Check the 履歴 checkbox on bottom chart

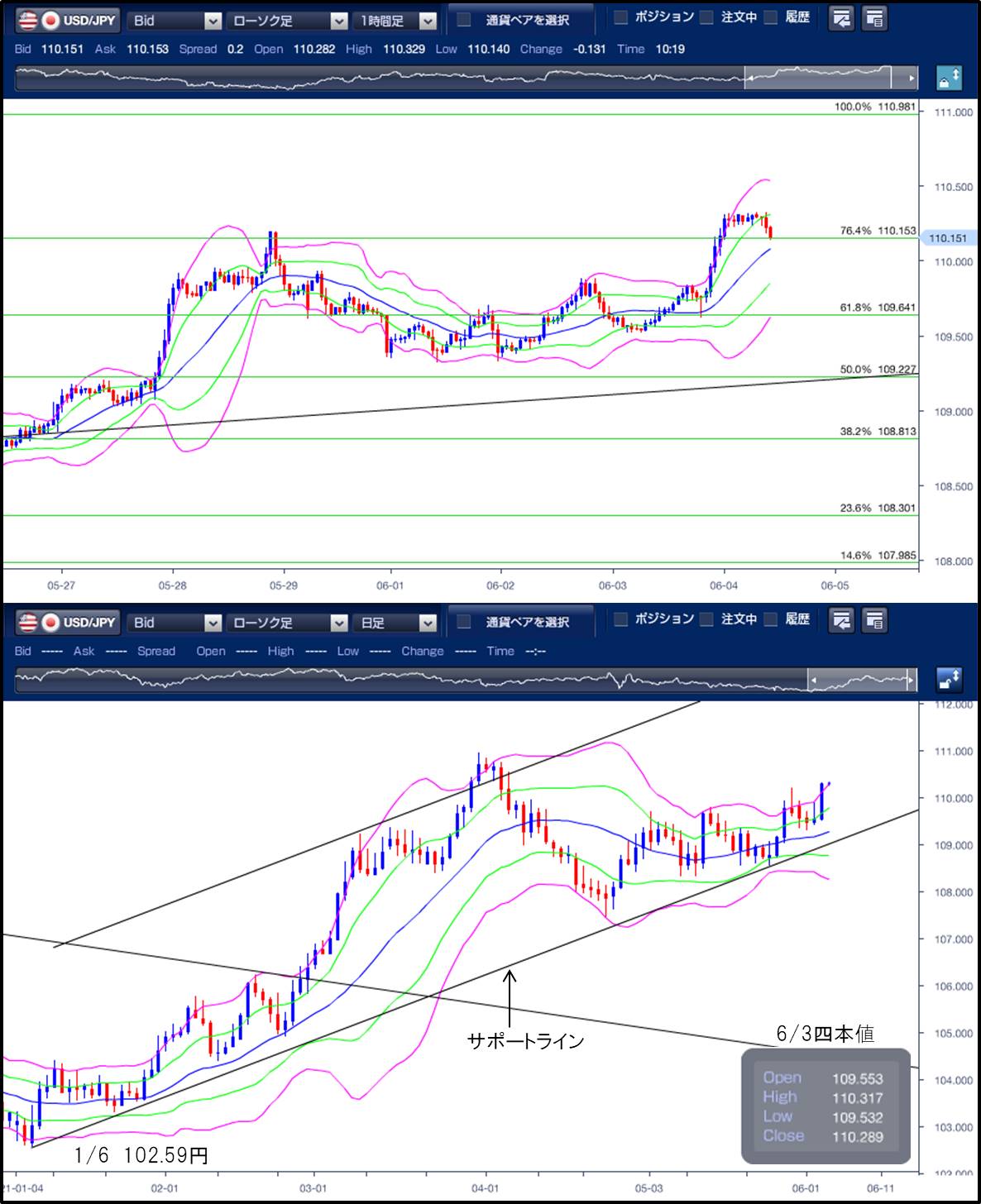[x=770, y=619]
